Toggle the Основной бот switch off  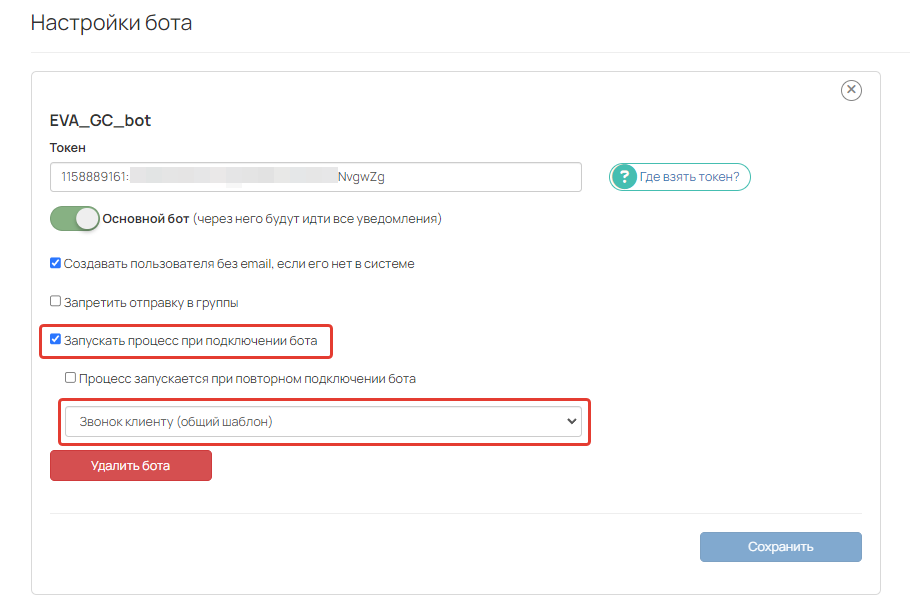click(x=74, y=219)
